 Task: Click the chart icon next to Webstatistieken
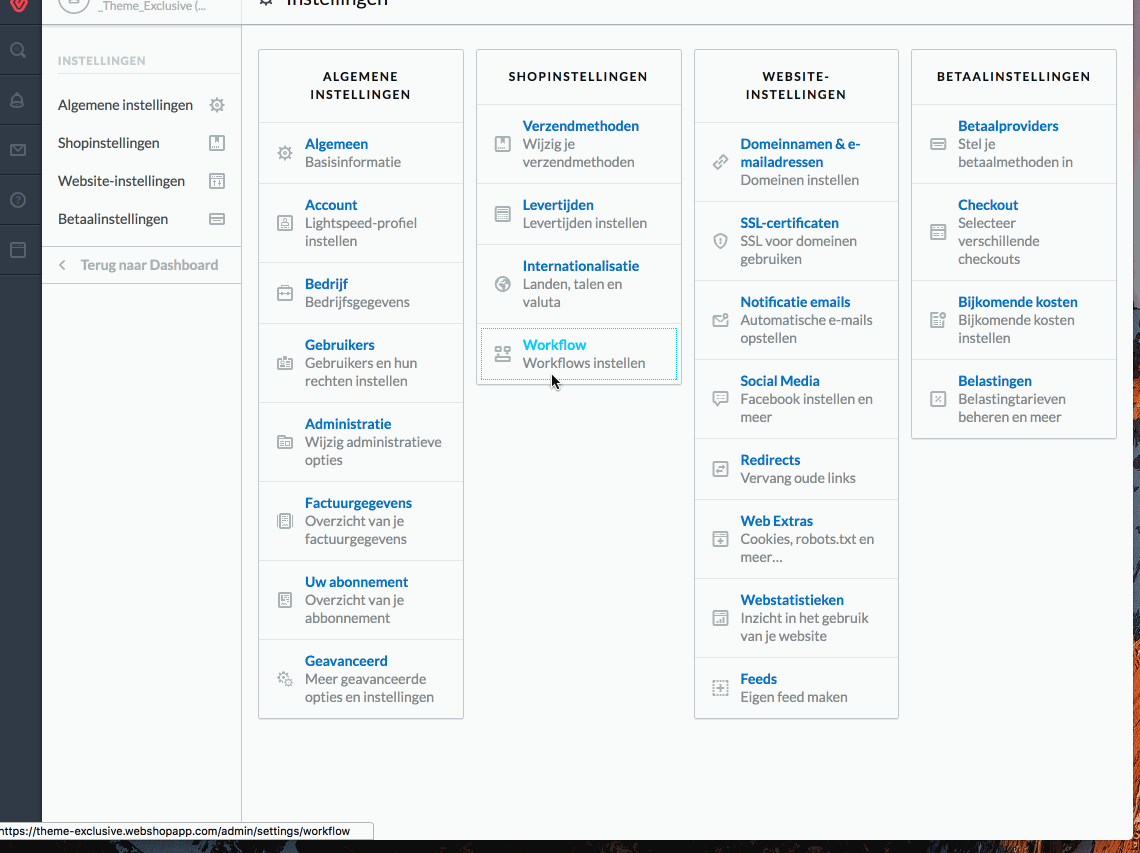tap(720, 618)
